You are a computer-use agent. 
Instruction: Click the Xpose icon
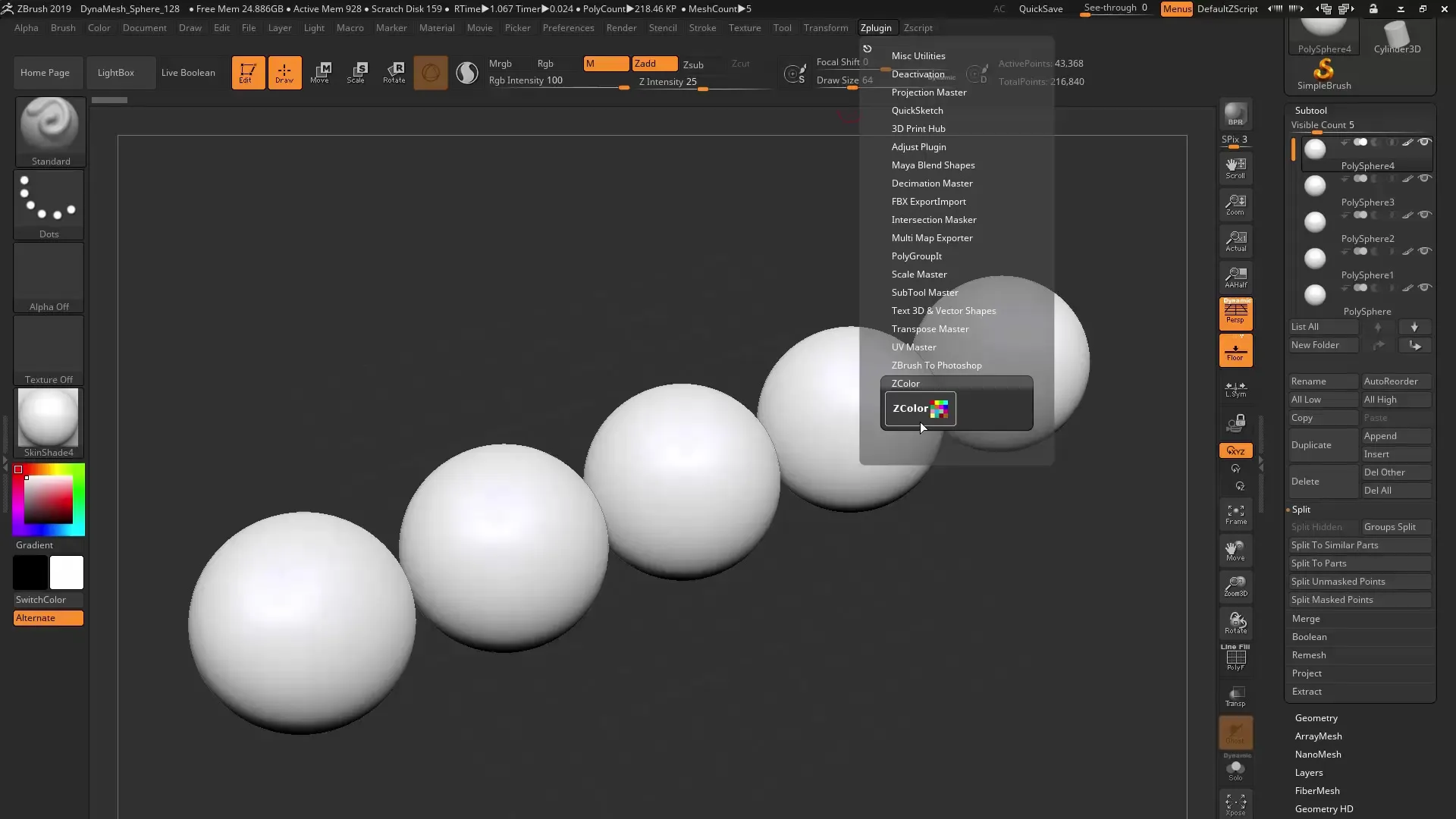pos(1235,805)
